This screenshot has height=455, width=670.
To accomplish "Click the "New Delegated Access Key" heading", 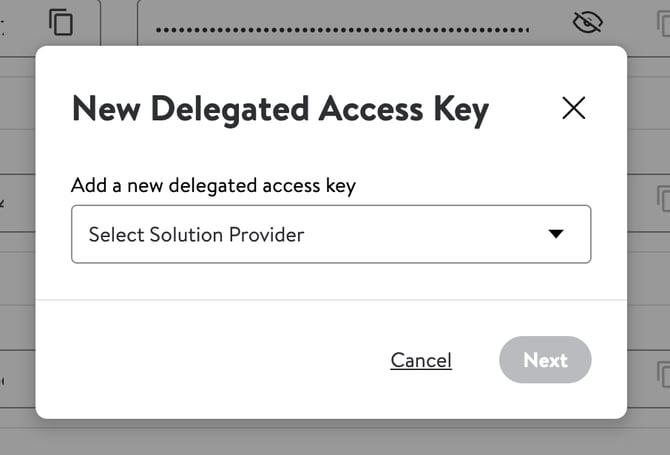I will click(x=280, y=109).
